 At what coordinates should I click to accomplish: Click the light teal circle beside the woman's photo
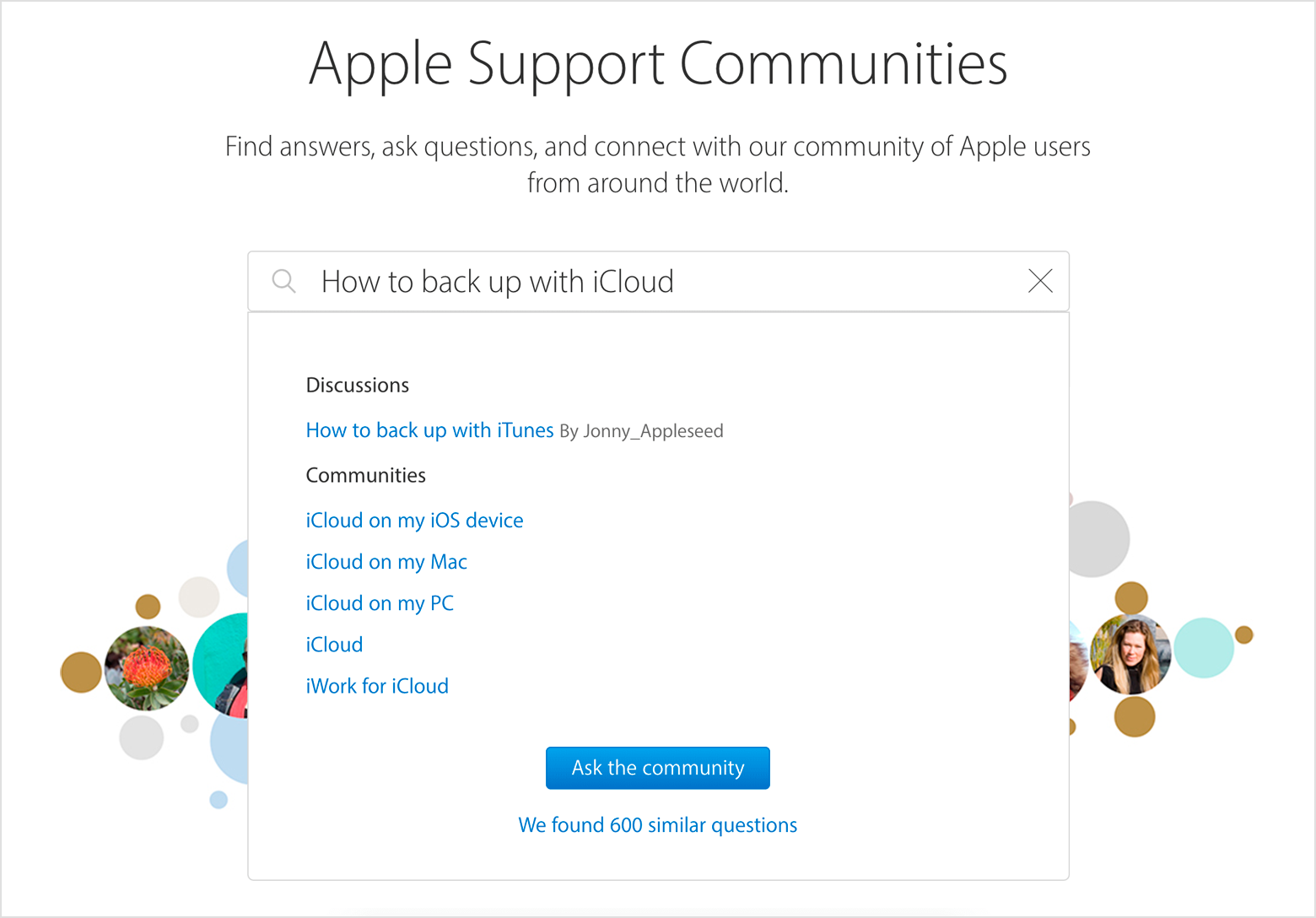pyautogui.click(x=1204, y=648)
